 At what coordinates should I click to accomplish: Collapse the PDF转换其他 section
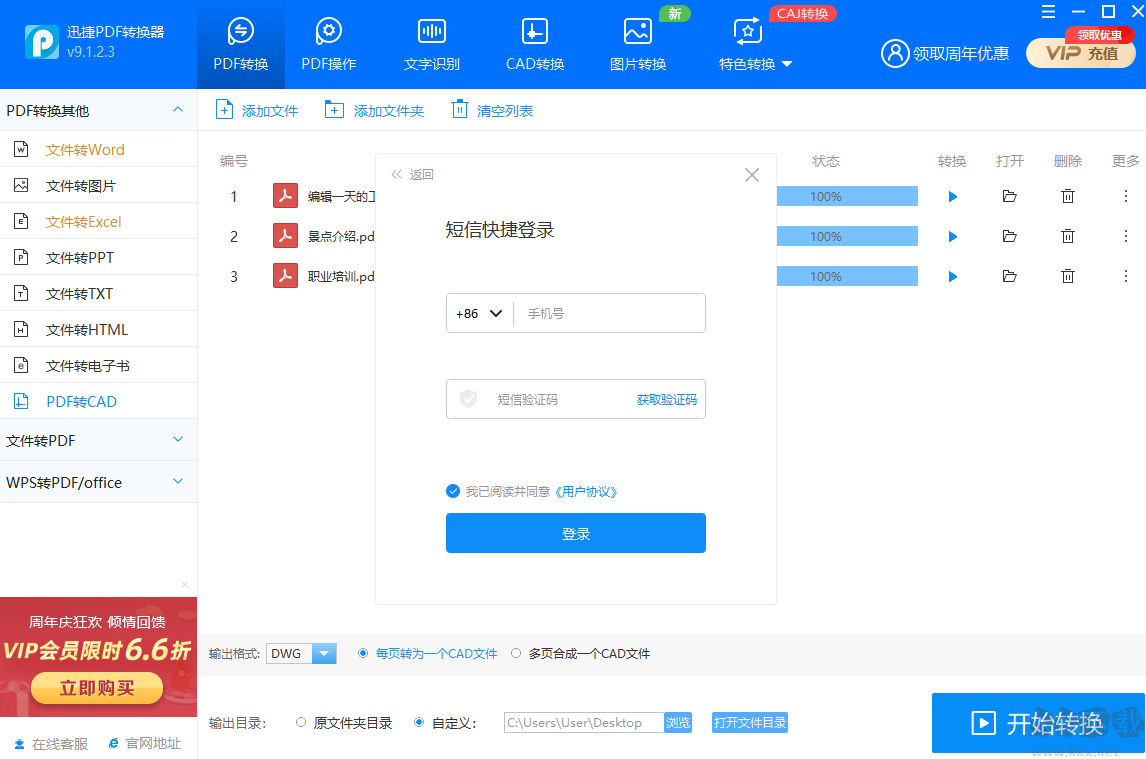(178, 110)
